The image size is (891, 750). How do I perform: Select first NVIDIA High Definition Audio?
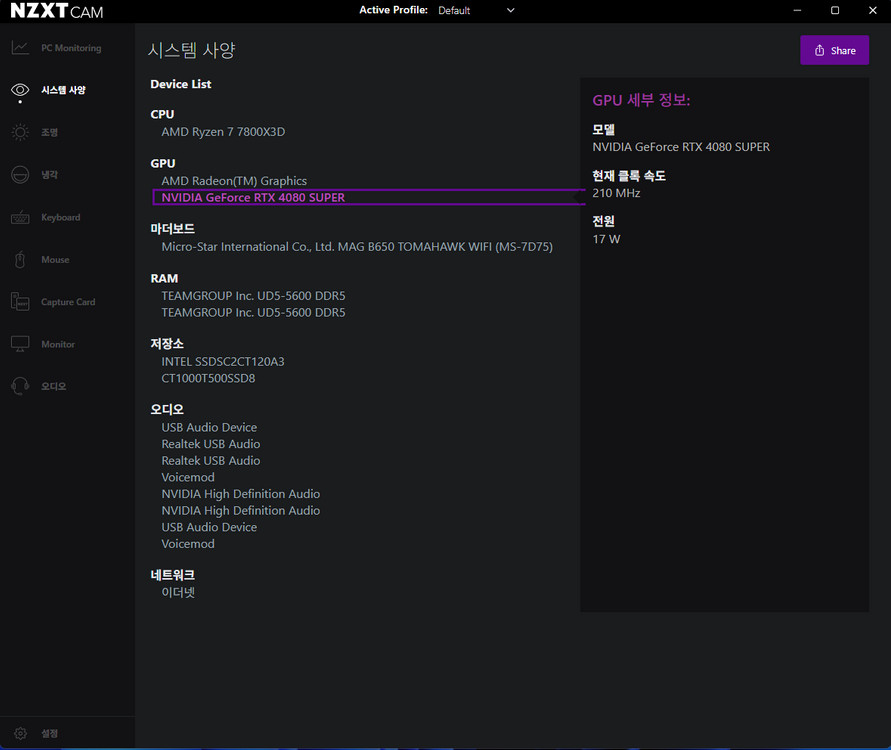241,494
